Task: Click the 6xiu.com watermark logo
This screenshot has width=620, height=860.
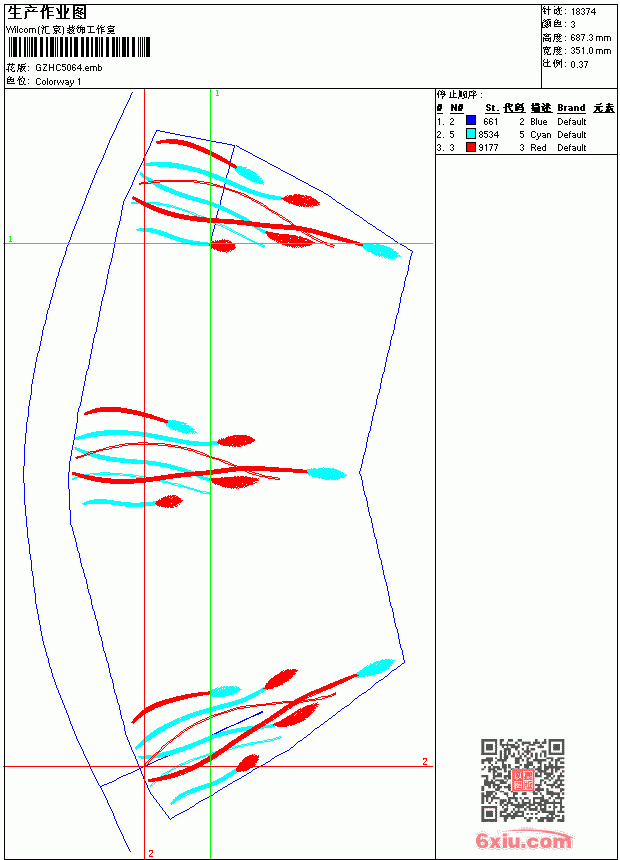Action: coord(523,839)
